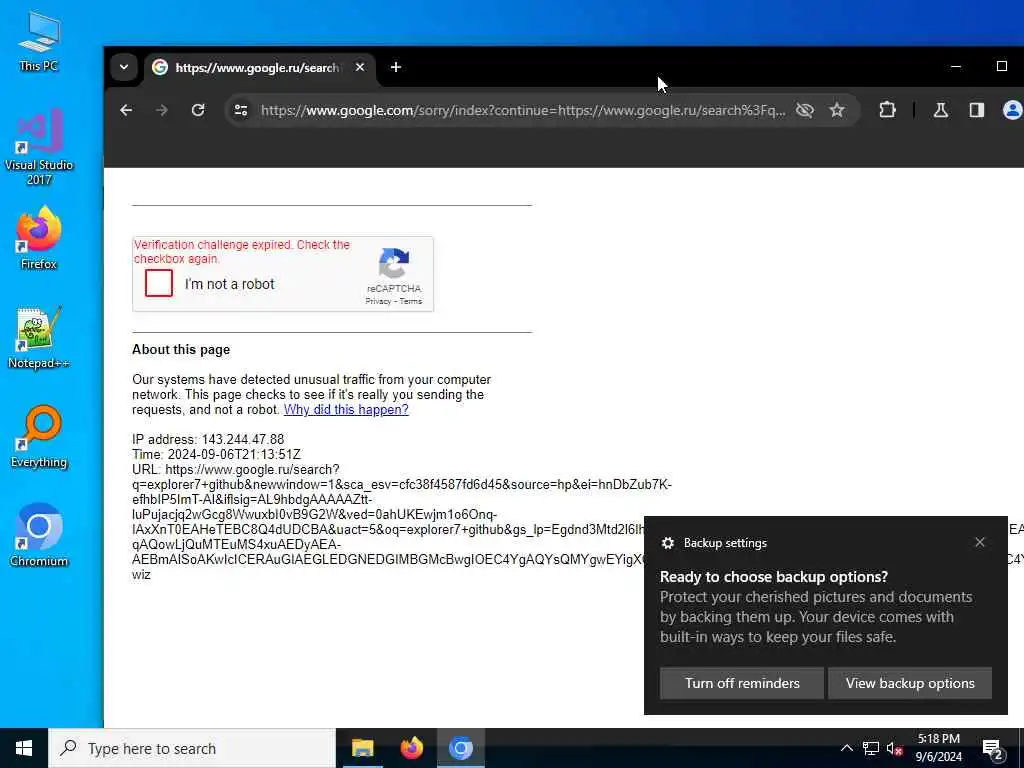Click Turn off reminders button

coord(742,683)
